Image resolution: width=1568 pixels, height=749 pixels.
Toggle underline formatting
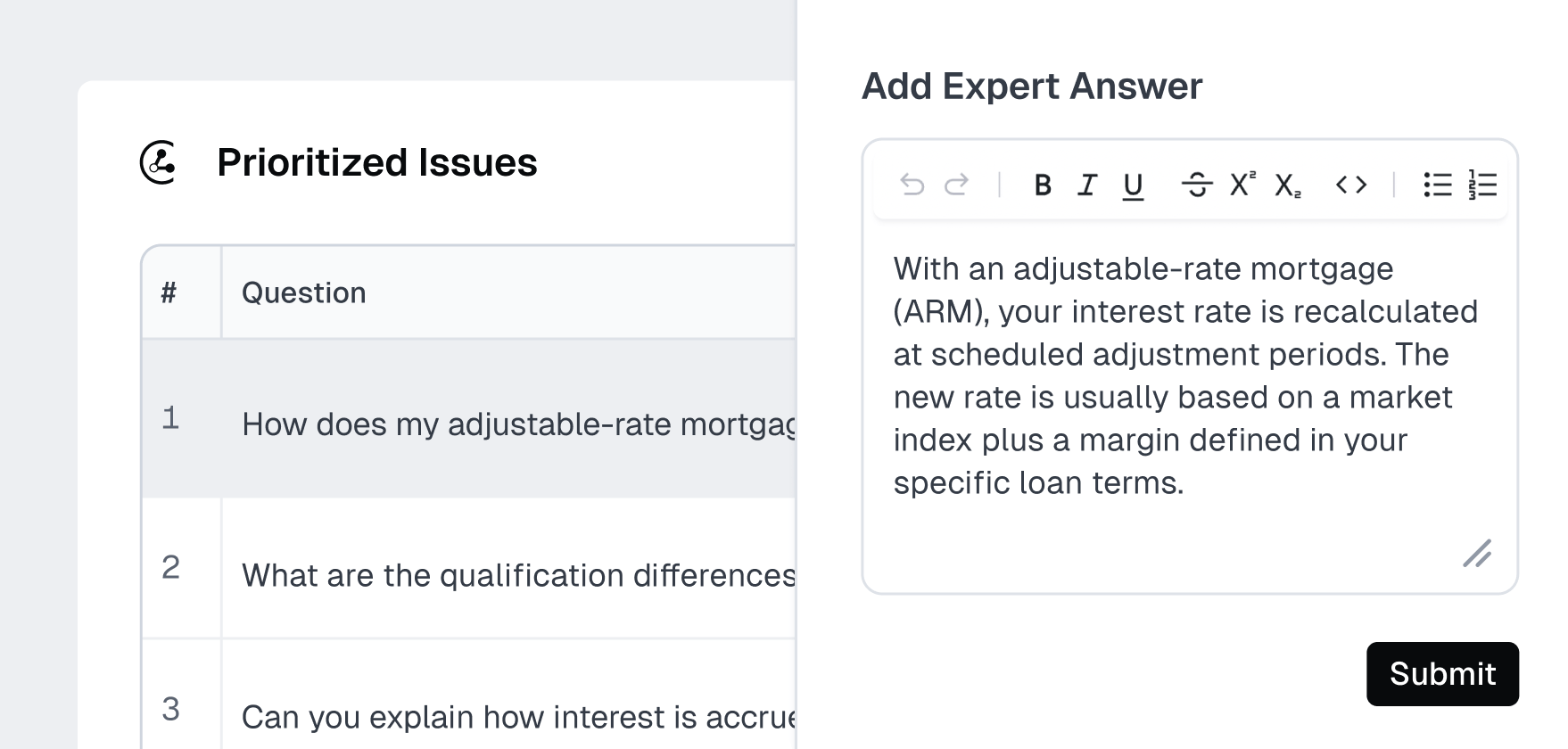1133,185
